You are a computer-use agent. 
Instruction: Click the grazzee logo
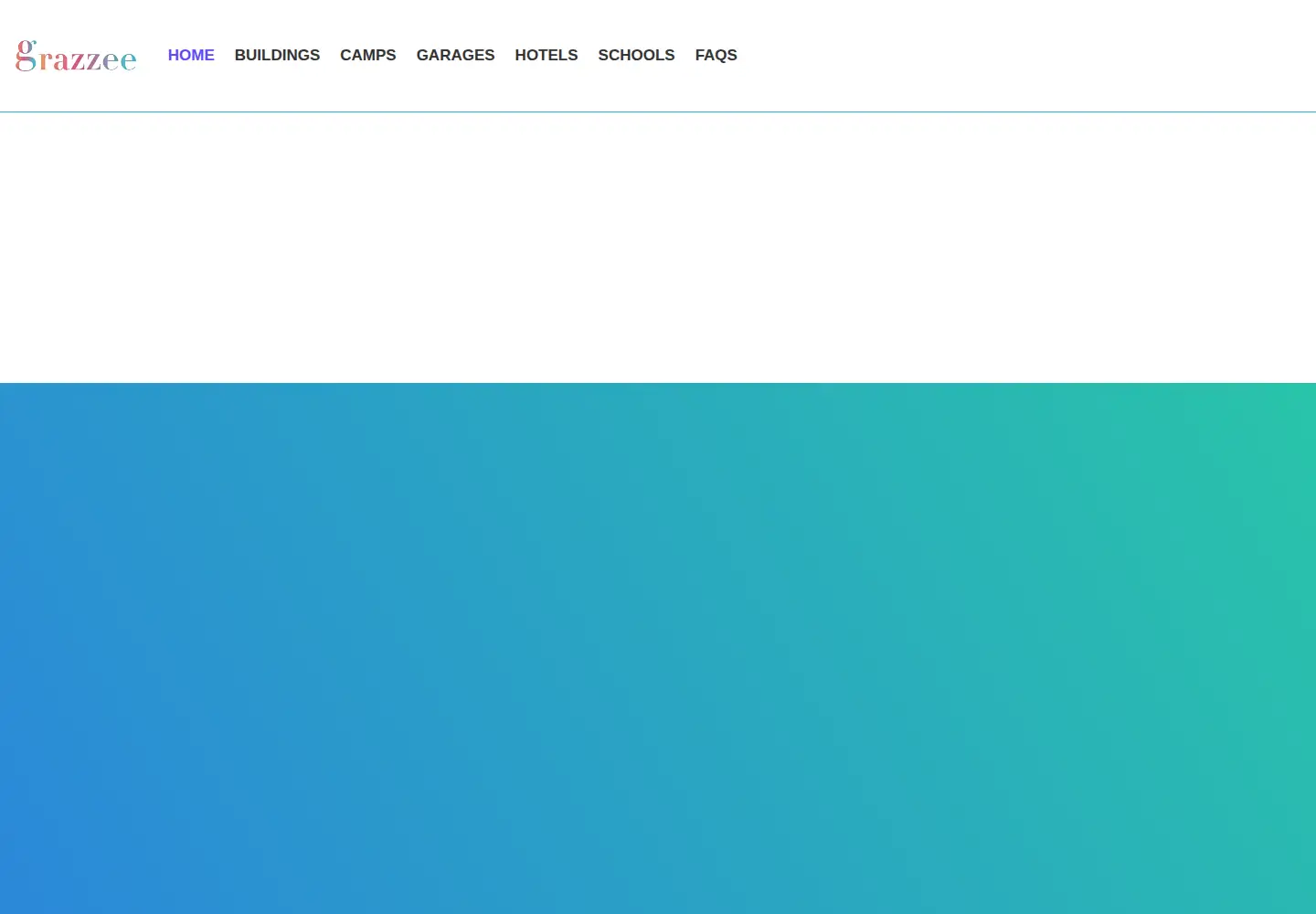(76, 56)
